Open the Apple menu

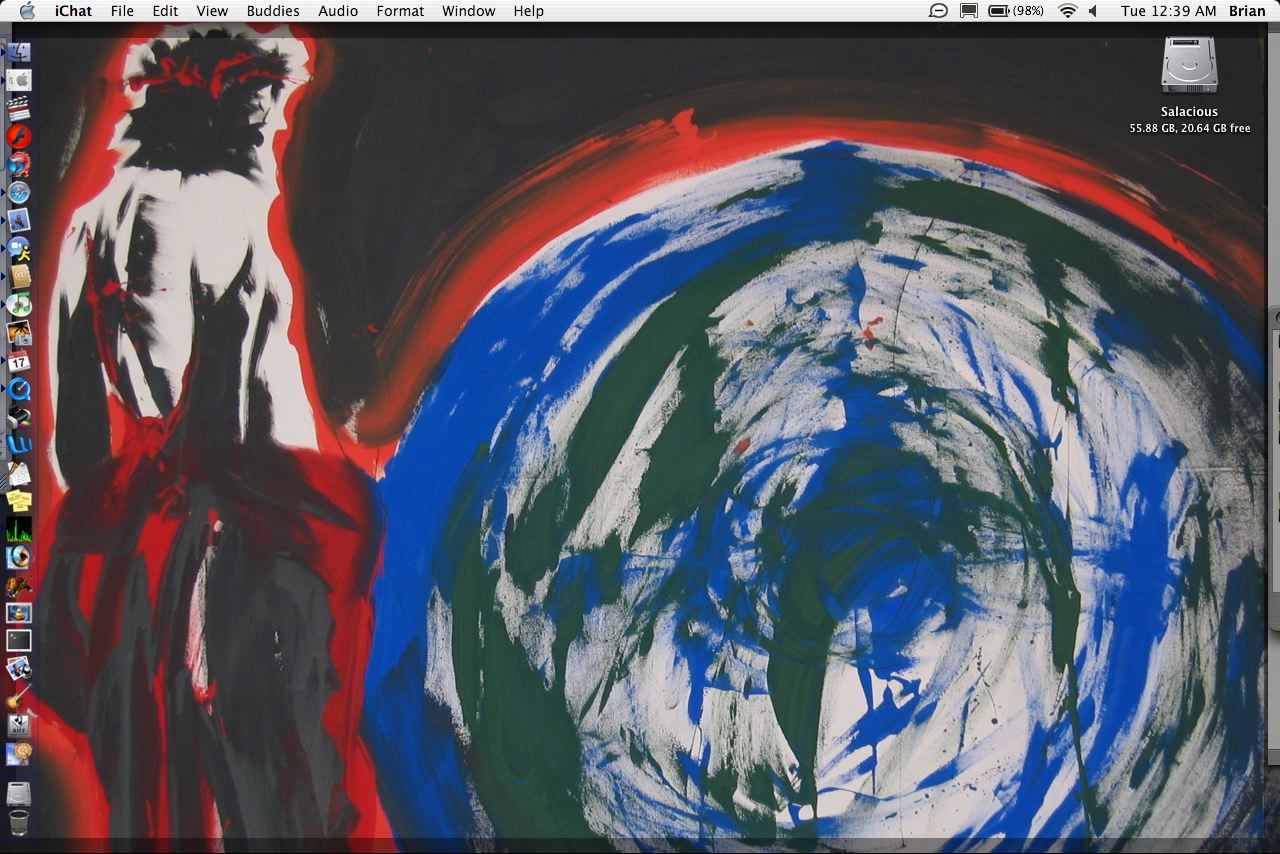(27, 11)
